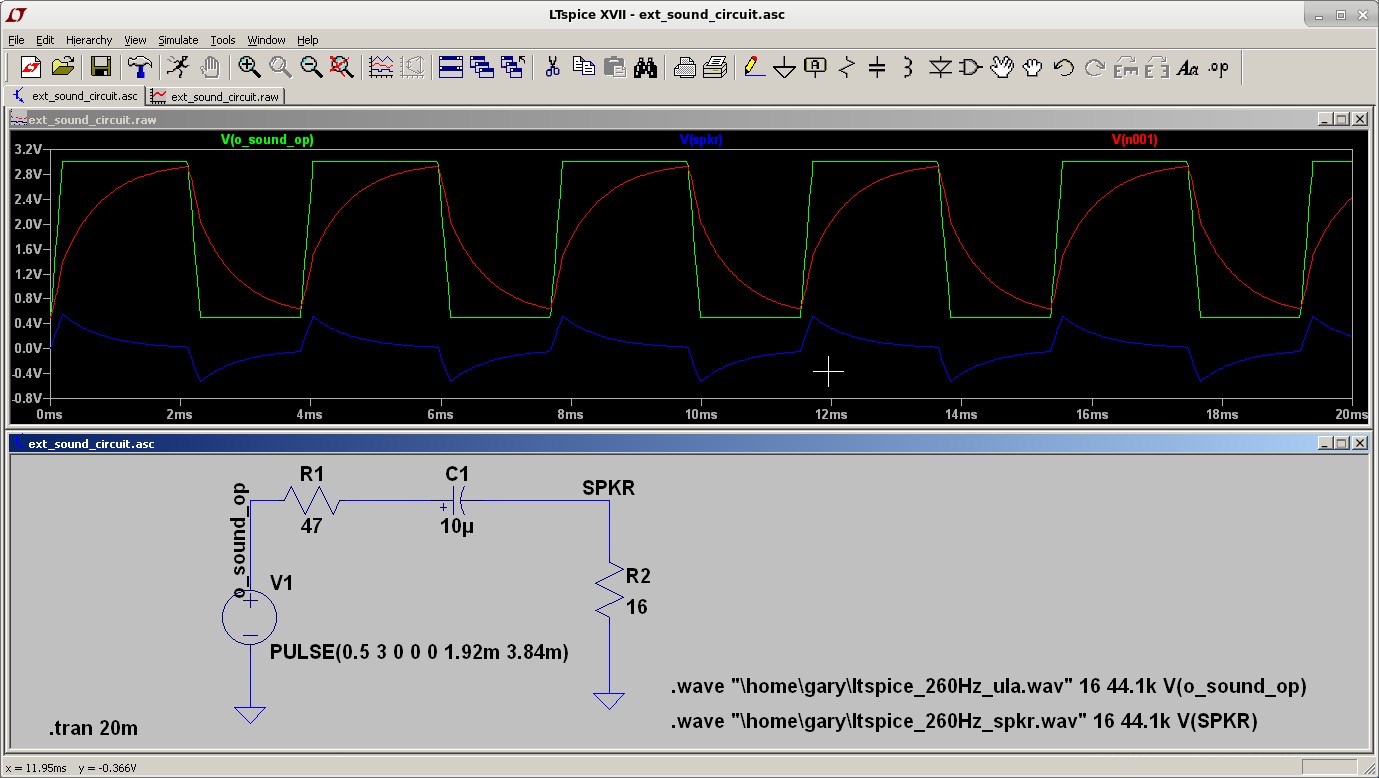The image size is (1379, 778).
Task: Click the 10ms time axis label
Action: click(x=700, y=415)
